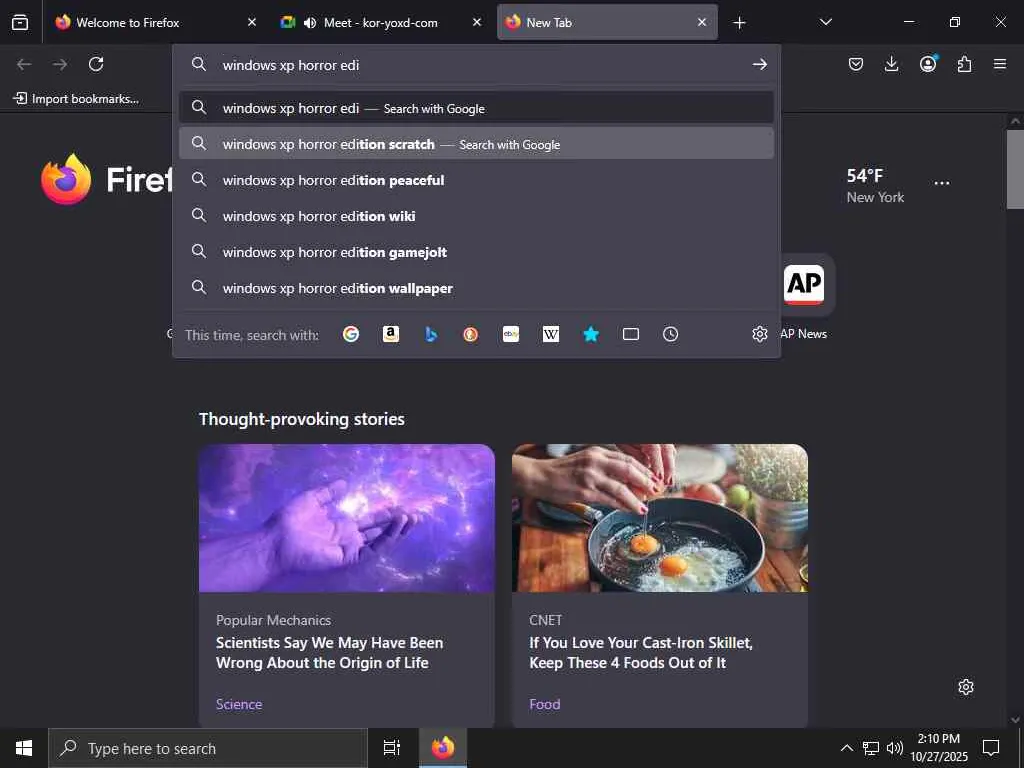Screen dimensions: 1024x768
Task: Go forward to the next page
Action: 60,64
